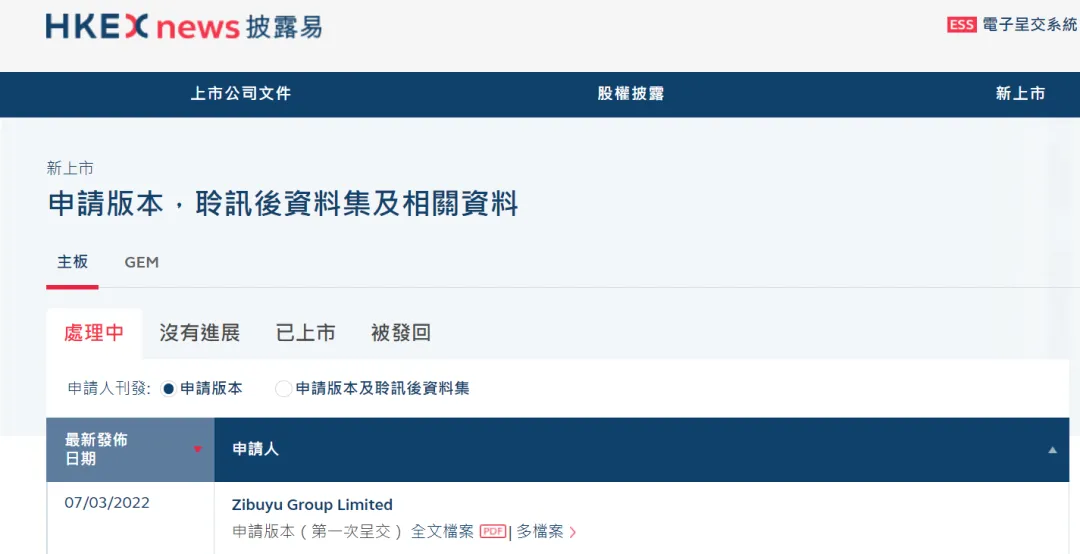Viewport: 1080px width, 554px height.
Task: Select the 沒有進展 tab
Action: point(199,333)
